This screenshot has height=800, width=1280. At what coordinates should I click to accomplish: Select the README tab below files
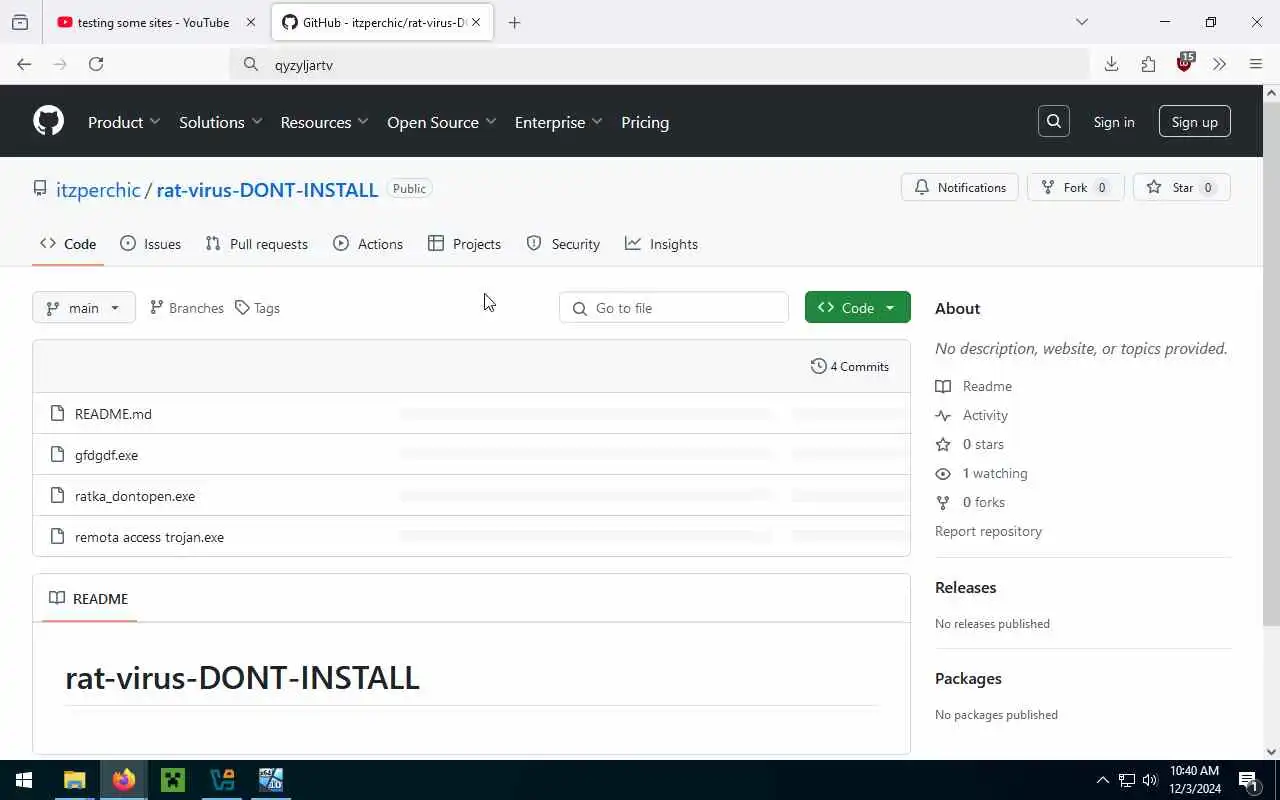[89, 598]
